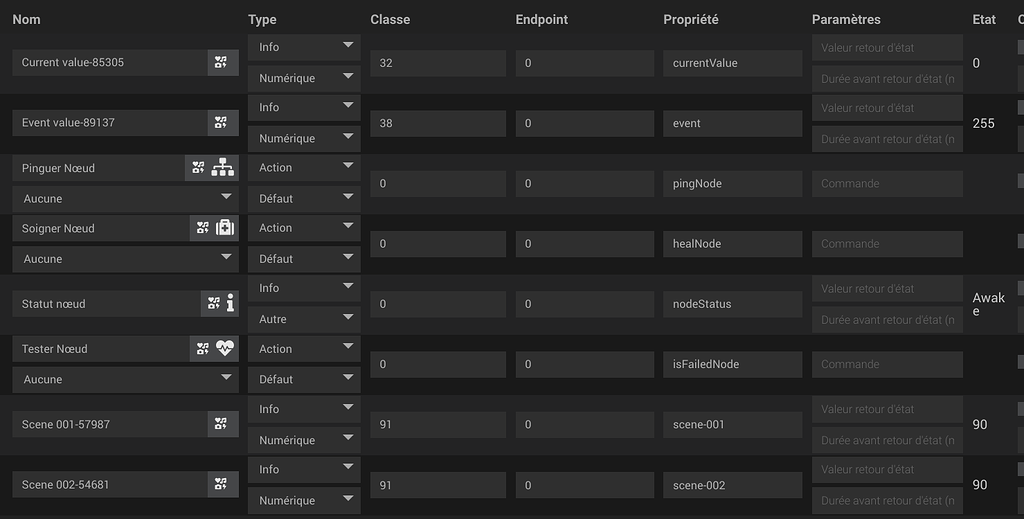
Task: Click the Commande field in the isFailedNode row
Action: (886, 364)
